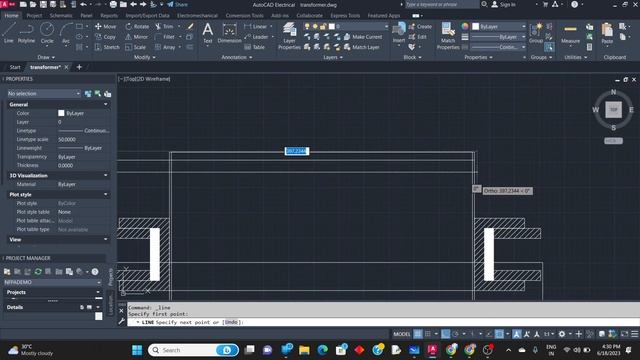
Task: Open the No selection dropdown
Action: click(44, 93)
